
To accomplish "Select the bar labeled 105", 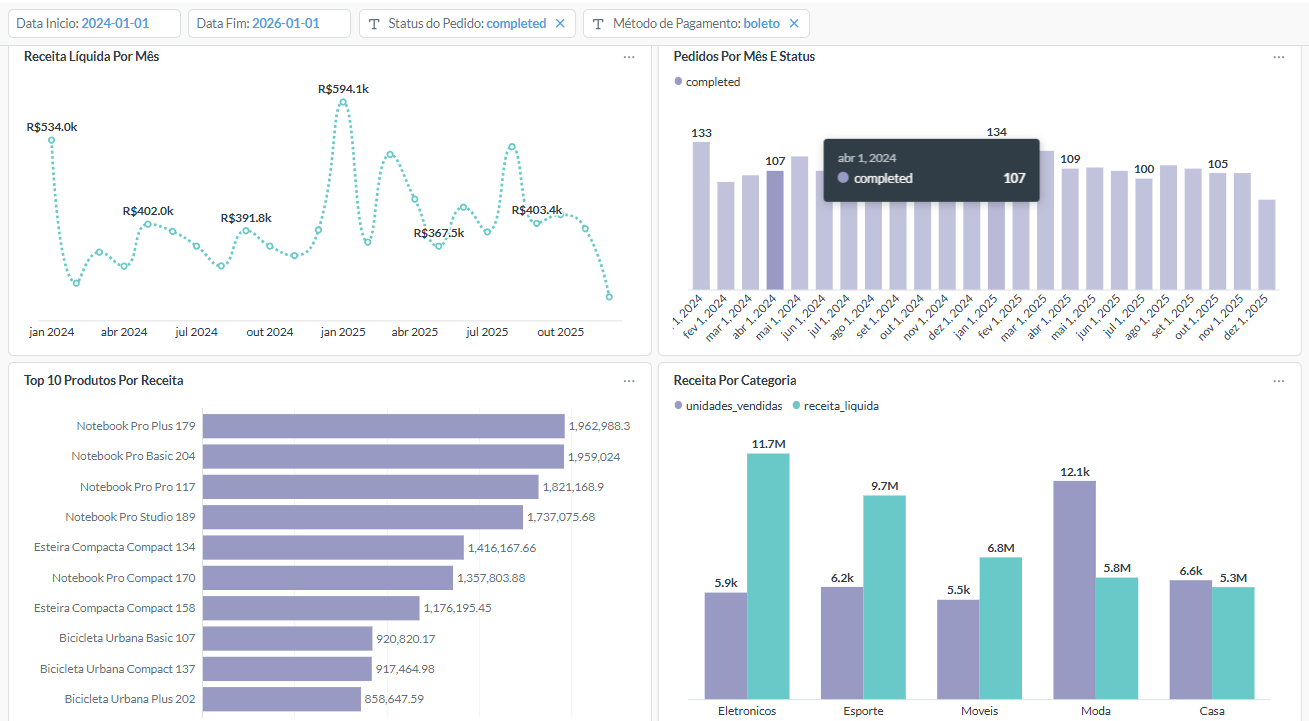I will (x=1217, y=232).
